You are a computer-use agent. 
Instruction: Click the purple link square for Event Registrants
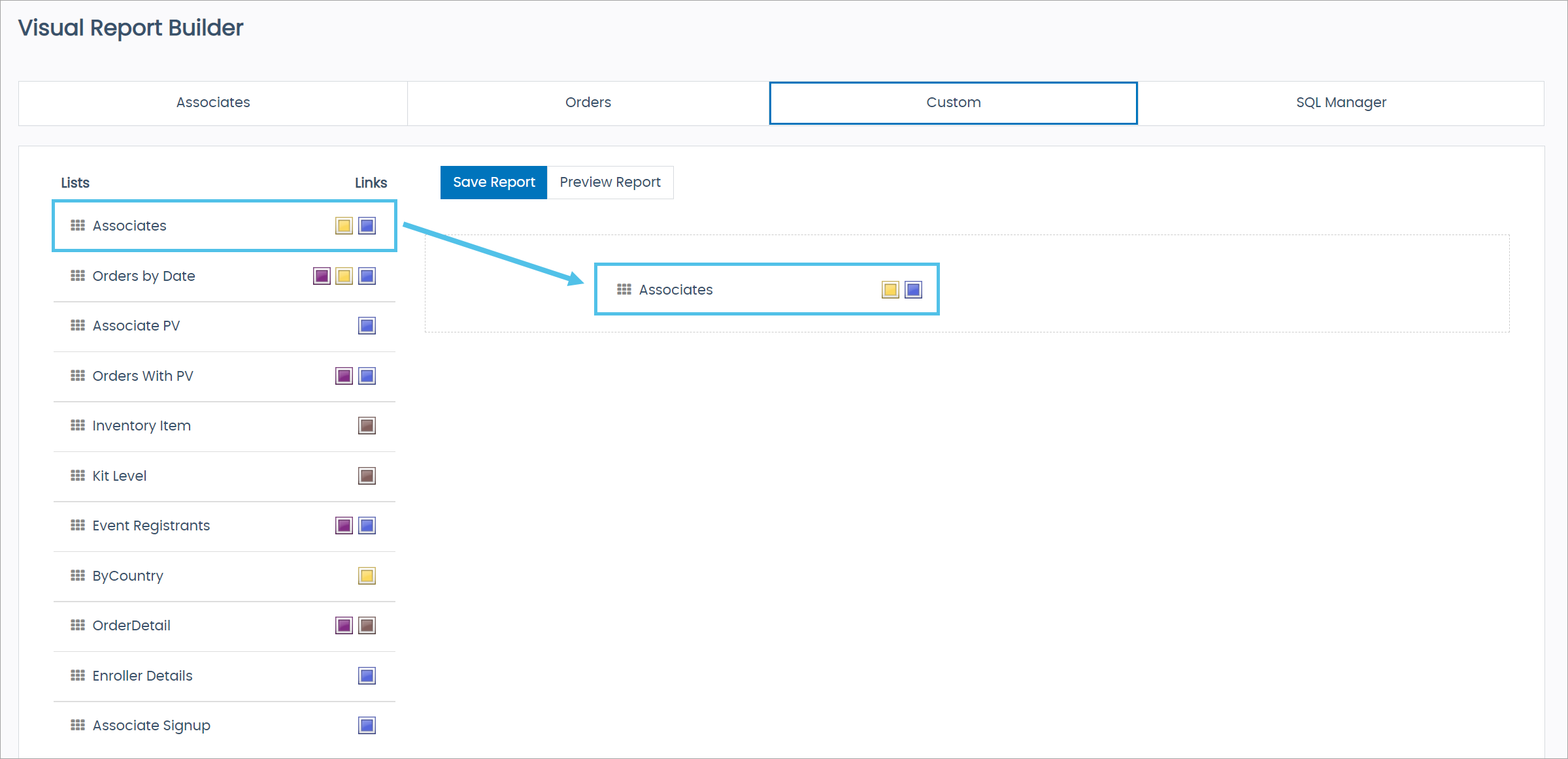click(344, 525)
